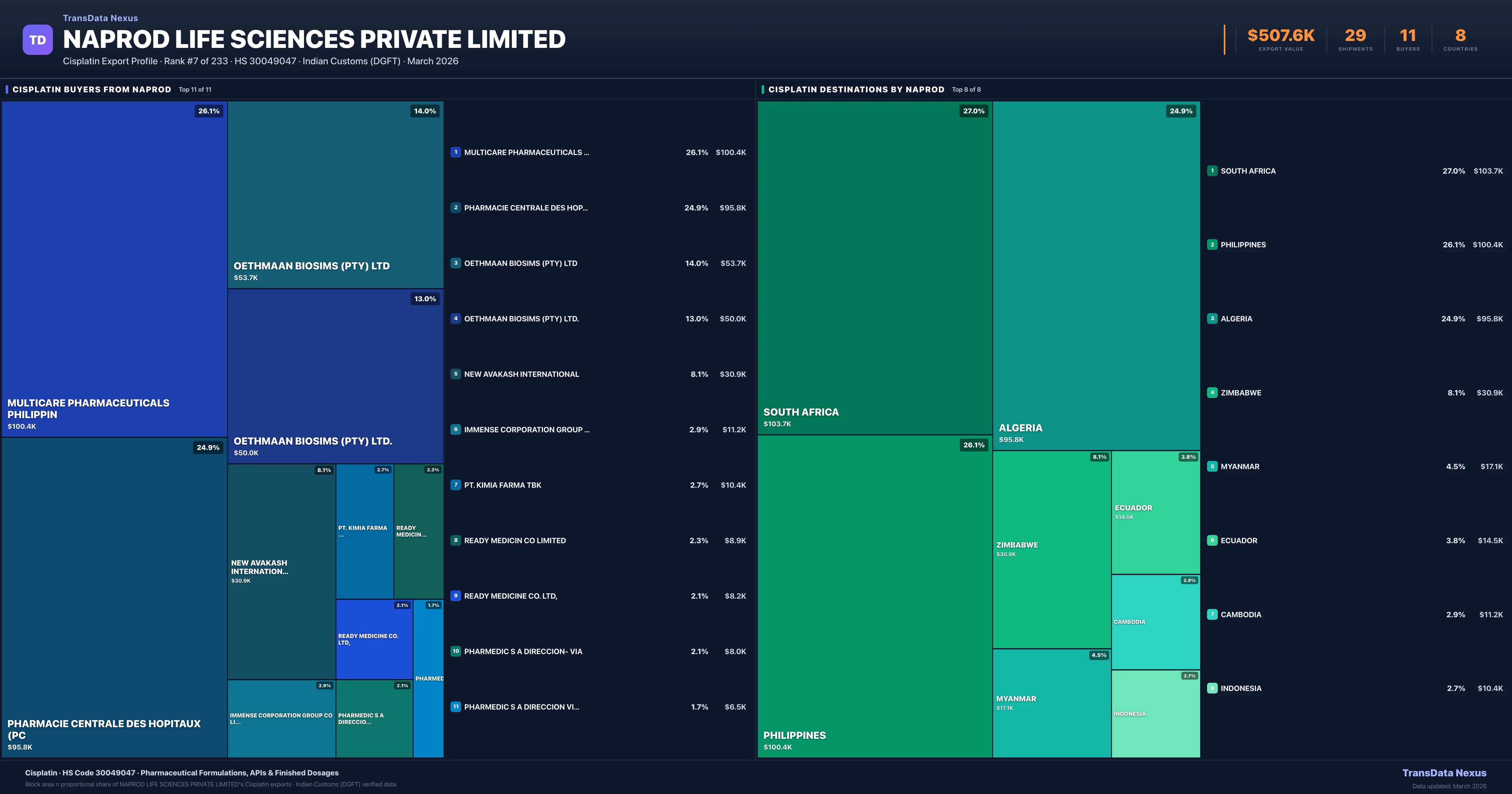Select the CISPLATIN BUYERS FROM NAPROD section header
1512x794 pixels.
pyautogui.click(x=92, y=89)
